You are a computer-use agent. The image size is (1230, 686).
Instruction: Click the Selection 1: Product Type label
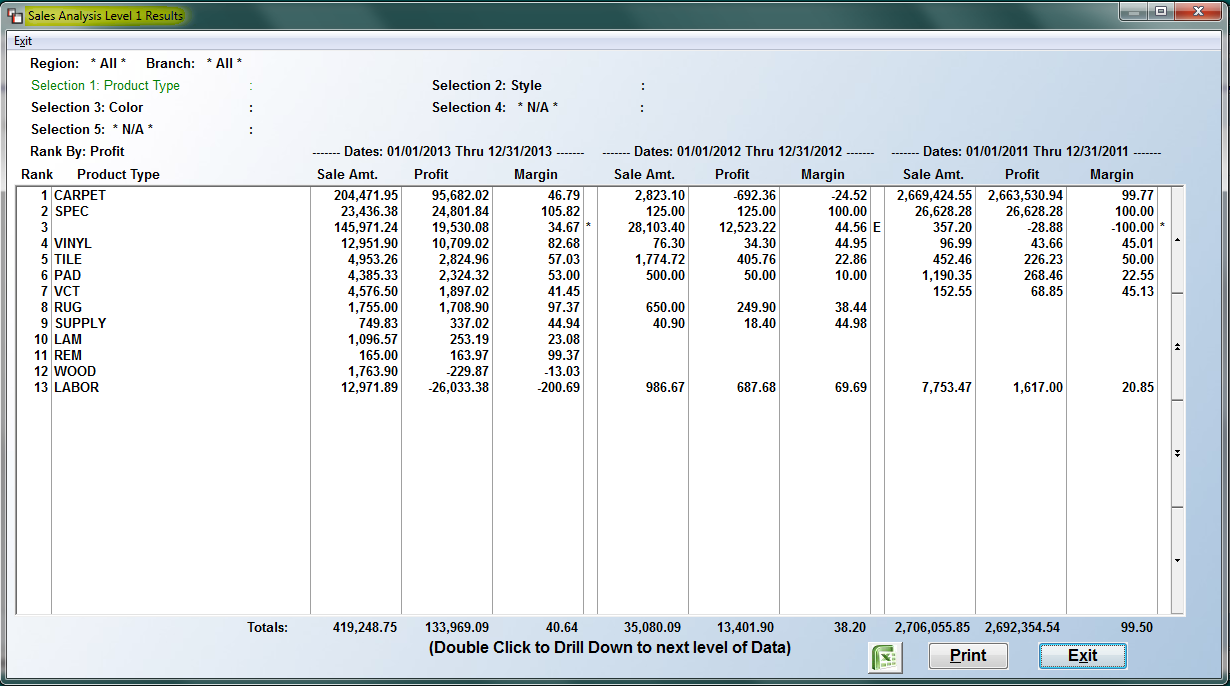pos(106,85)
